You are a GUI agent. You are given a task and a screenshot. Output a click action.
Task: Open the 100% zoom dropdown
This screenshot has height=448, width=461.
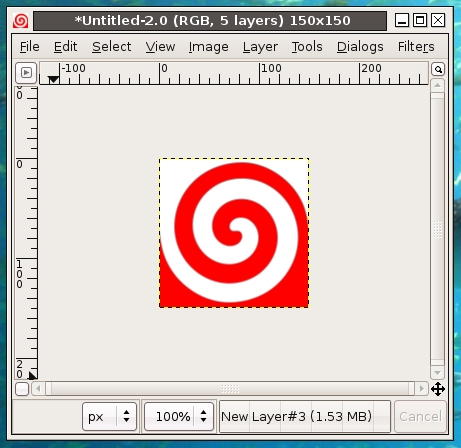pyautogui.click(x=179, y=417)
